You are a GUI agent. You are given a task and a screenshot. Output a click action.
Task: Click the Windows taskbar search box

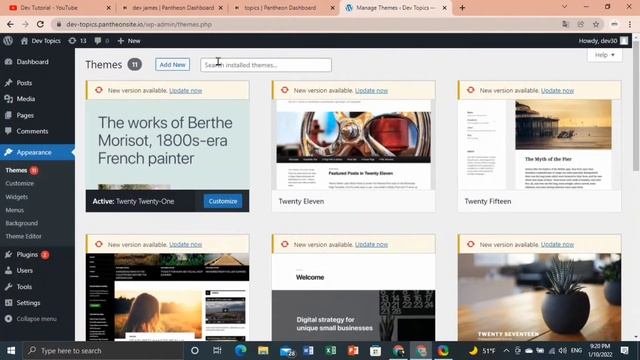103,351
